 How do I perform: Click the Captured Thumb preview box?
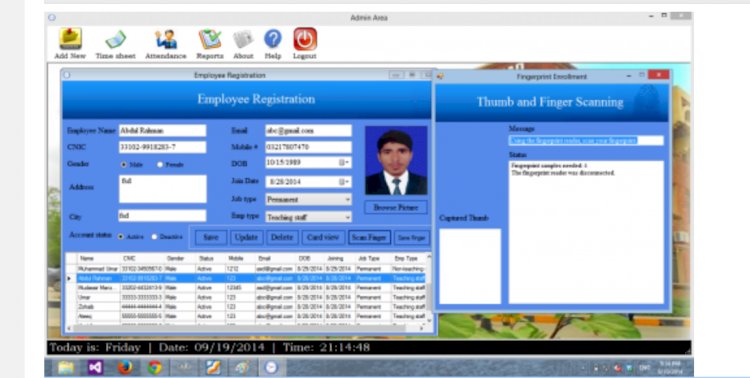coord(470,266)
